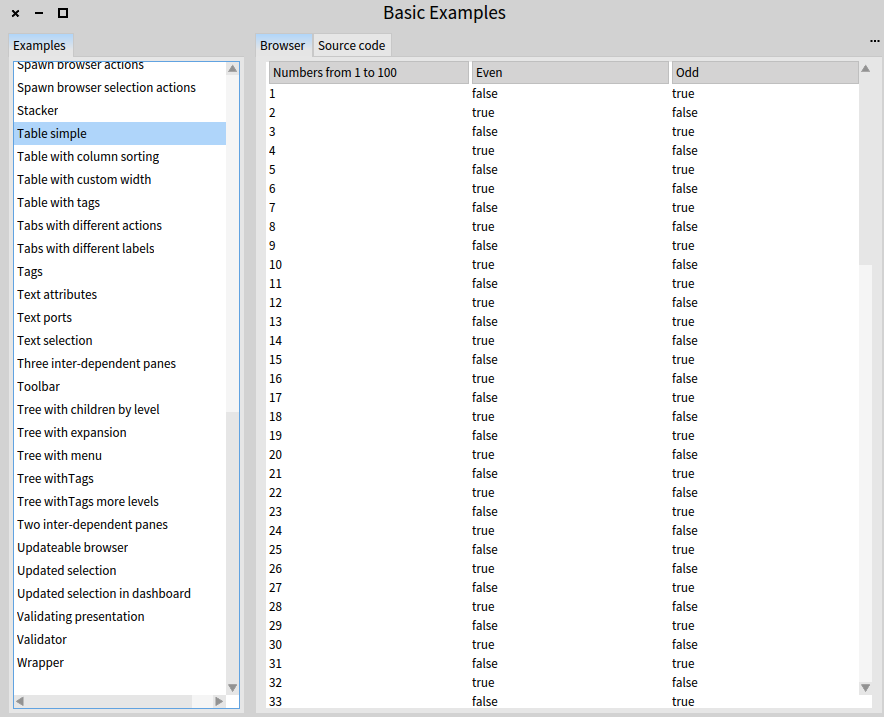Select the Browser tab
Screen dimensions: 884x717
click(x=283, y=45)
